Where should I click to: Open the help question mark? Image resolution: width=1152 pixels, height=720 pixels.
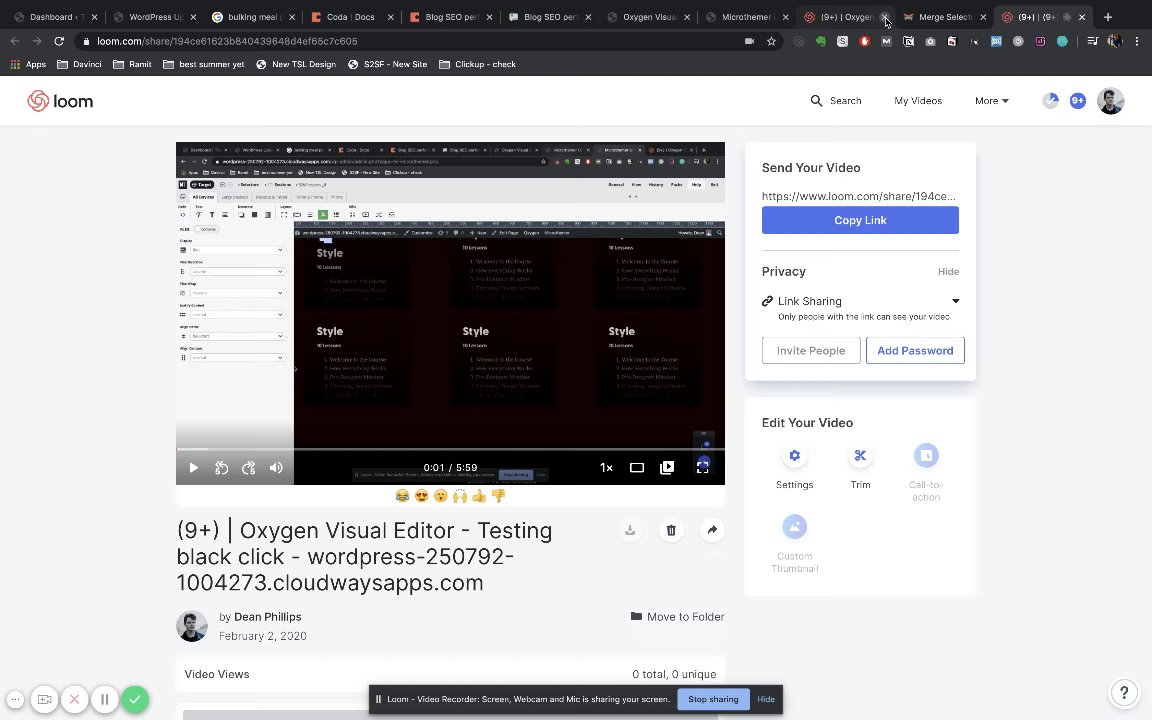(1123, 692)
